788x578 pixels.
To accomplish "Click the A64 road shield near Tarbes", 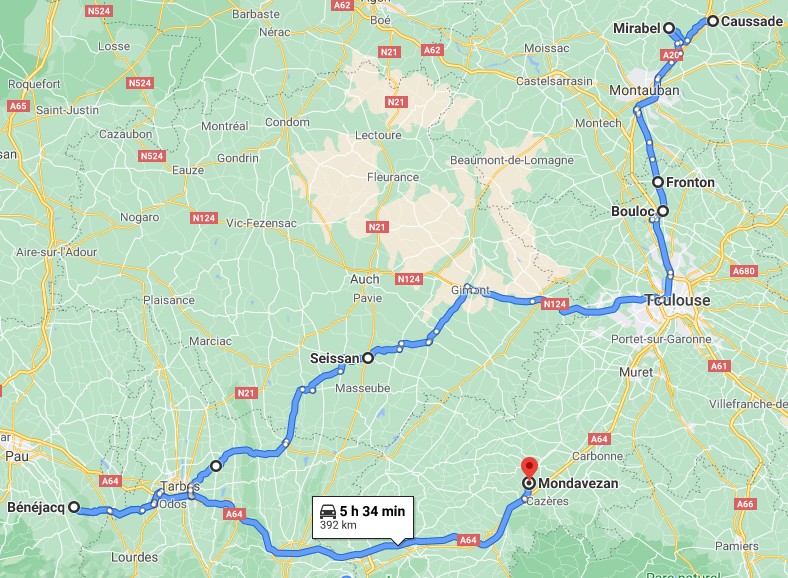I will click(x=234, y=514).
